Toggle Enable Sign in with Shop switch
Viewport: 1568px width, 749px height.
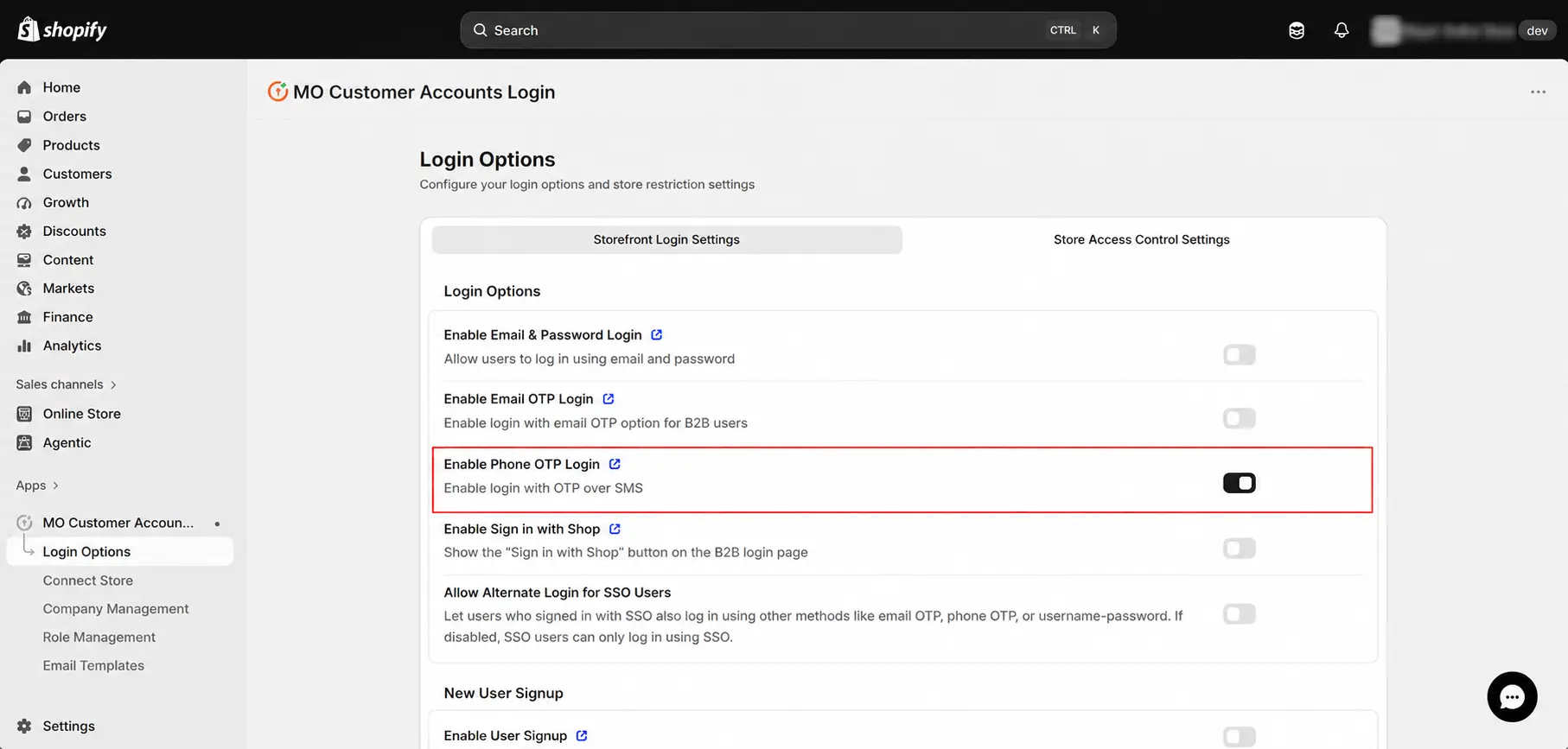click(x=1239, y=548)
